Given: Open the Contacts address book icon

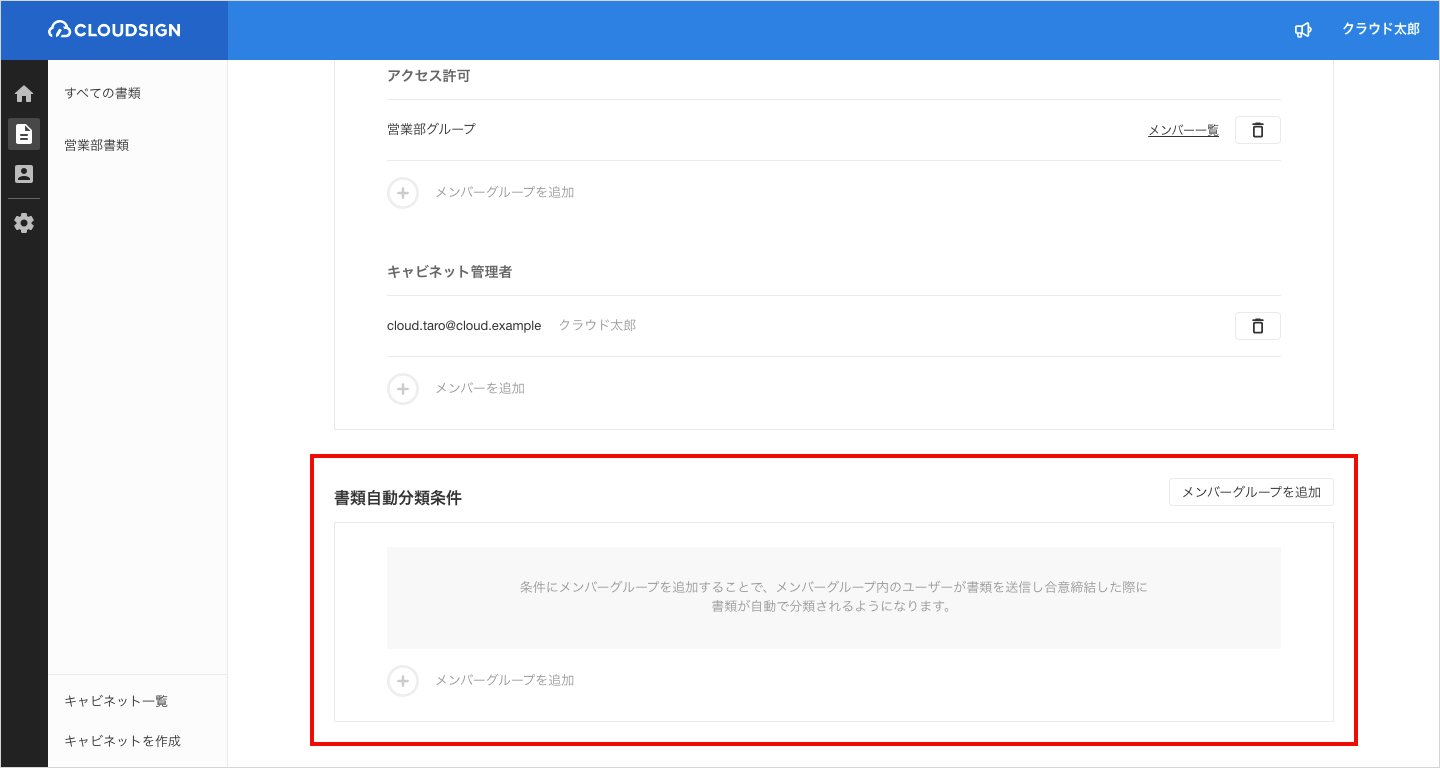Looking at the screenshot, I should 24,174.
